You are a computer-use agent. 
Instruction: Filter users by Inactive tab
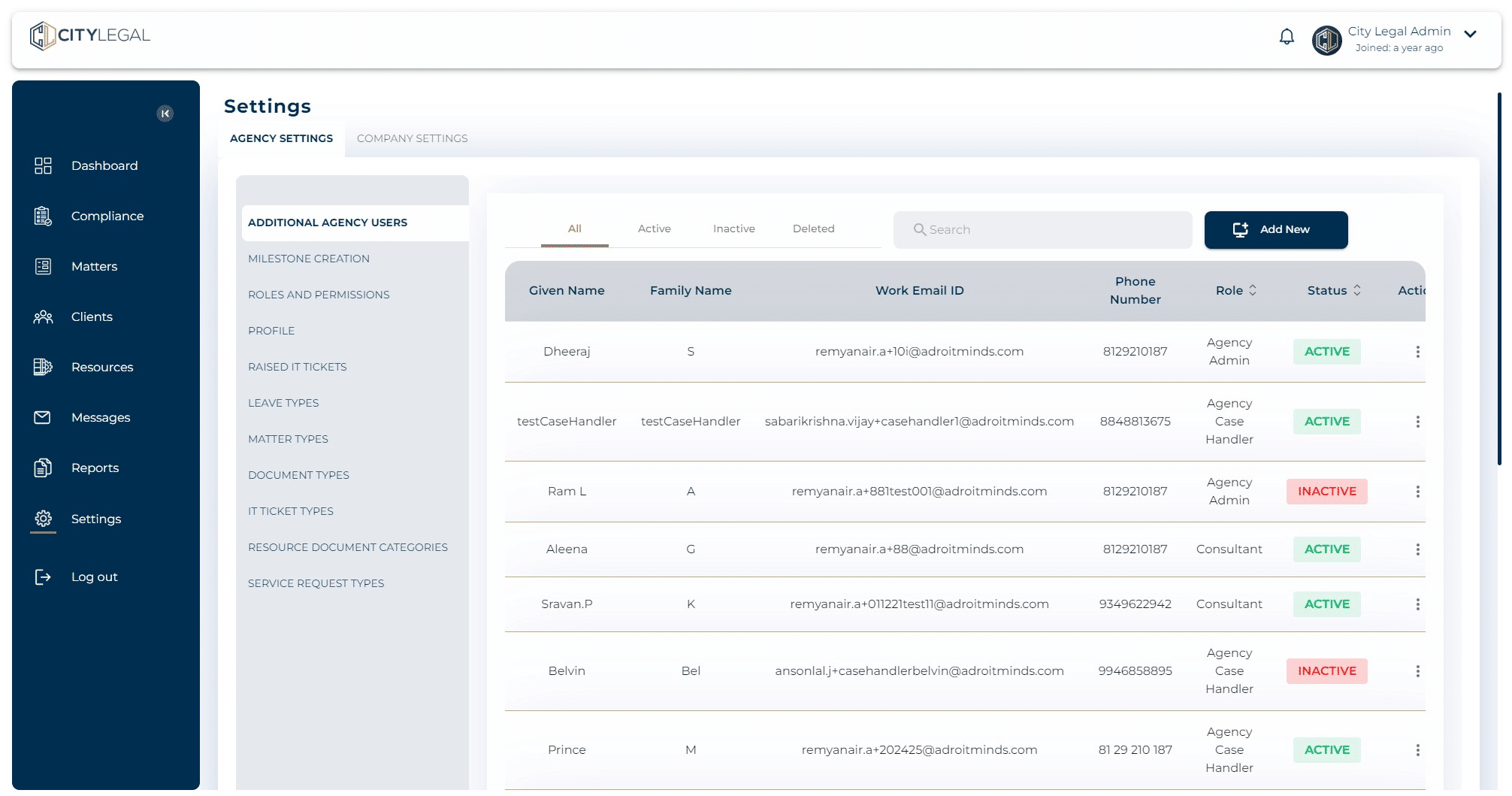733,229
